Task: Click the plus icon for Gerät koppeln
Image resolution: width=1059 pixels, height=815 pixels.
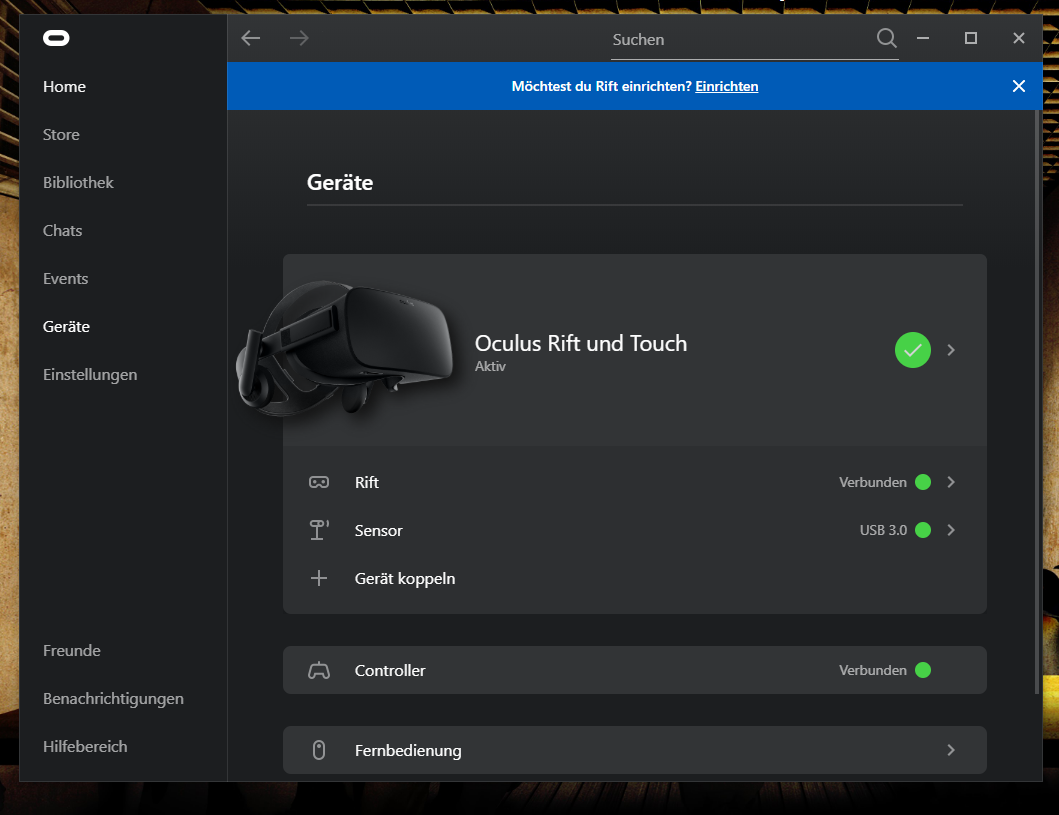Action: click(x=319, y=578)
